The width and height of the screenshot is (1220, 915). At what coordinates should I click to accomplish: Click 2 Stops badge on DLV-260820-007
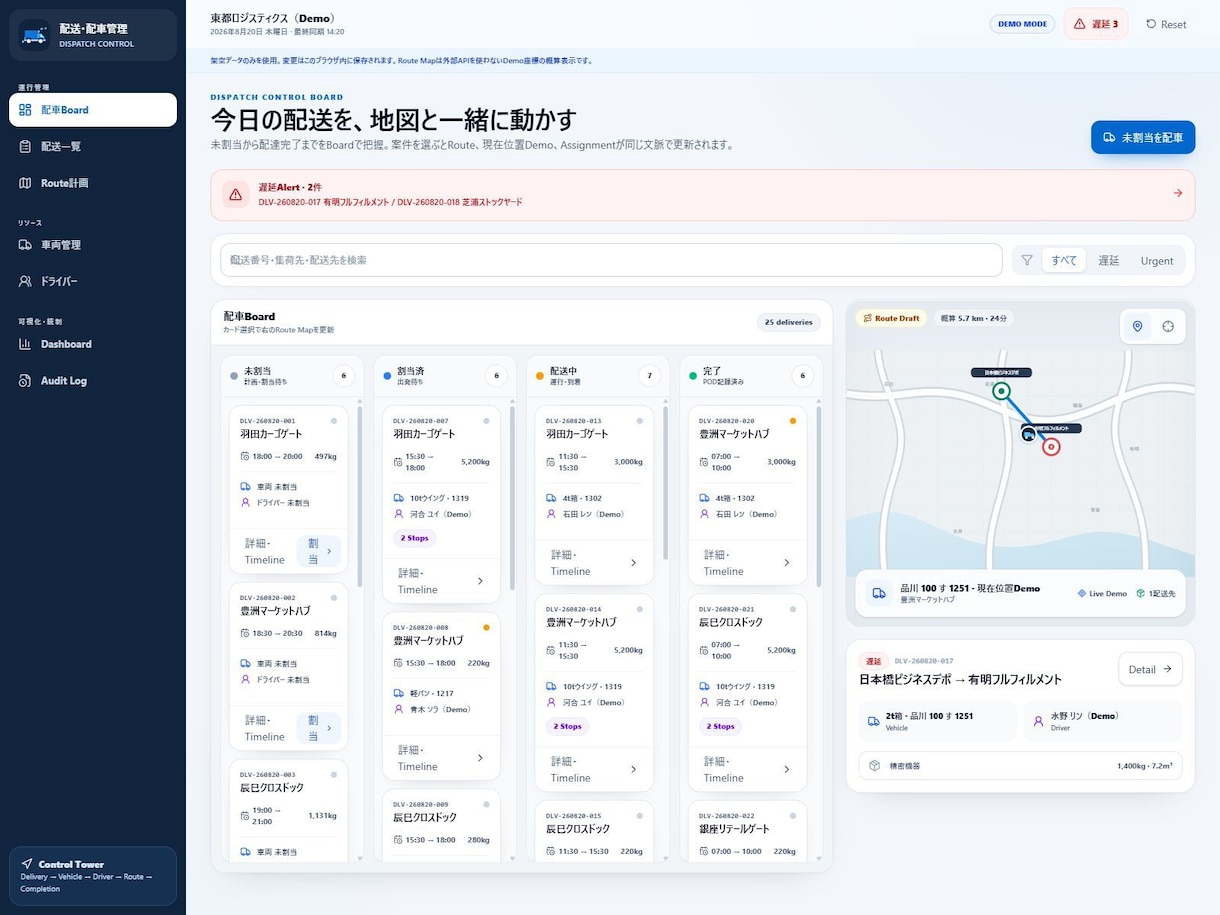pos(414,538)
